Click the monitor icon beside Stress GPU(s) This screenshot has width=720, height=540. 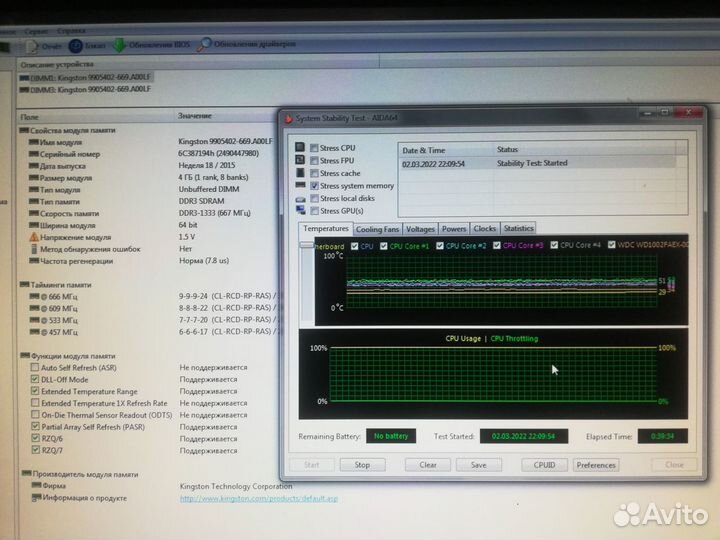click(300, 210)
